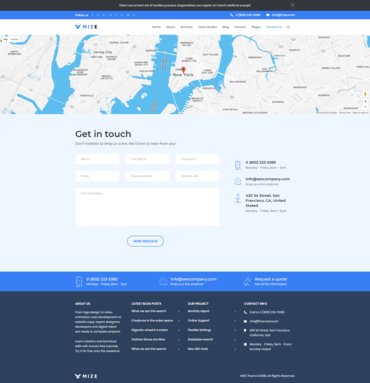
Task: Open the Services menu item
Action: coord(186,27)
